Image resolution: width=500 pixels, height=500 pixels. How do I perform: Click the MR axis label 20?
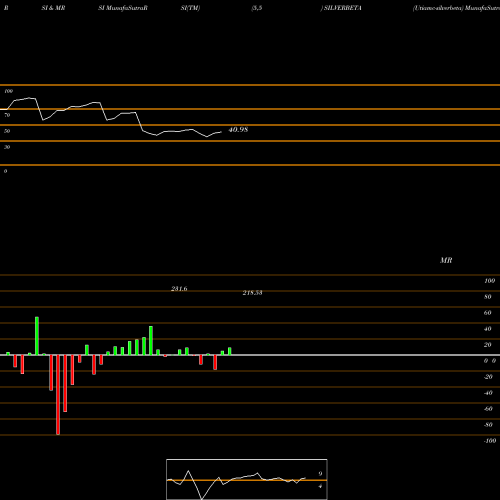(487, 345)
